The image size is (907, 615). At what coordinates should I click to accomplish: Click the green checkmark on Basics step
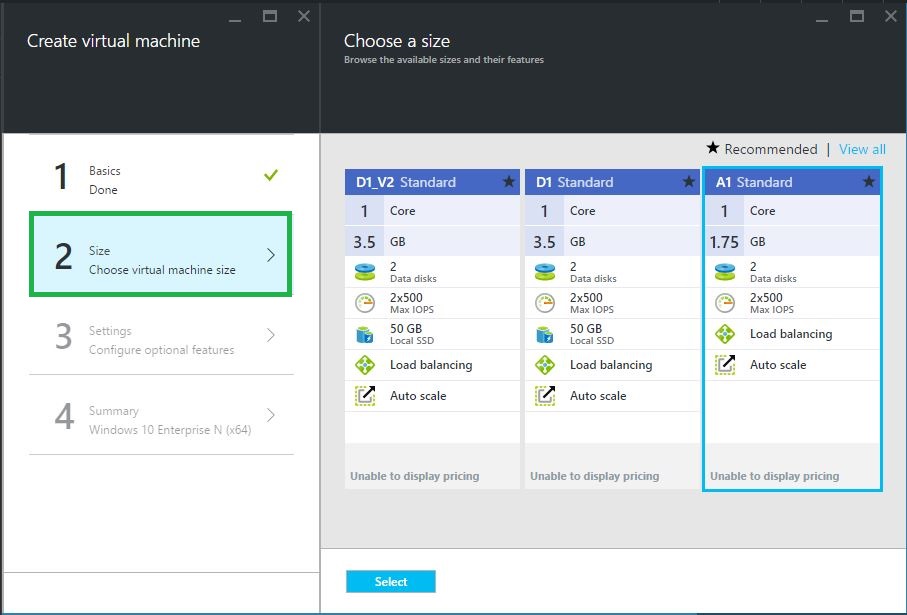(x=271, y=174)
